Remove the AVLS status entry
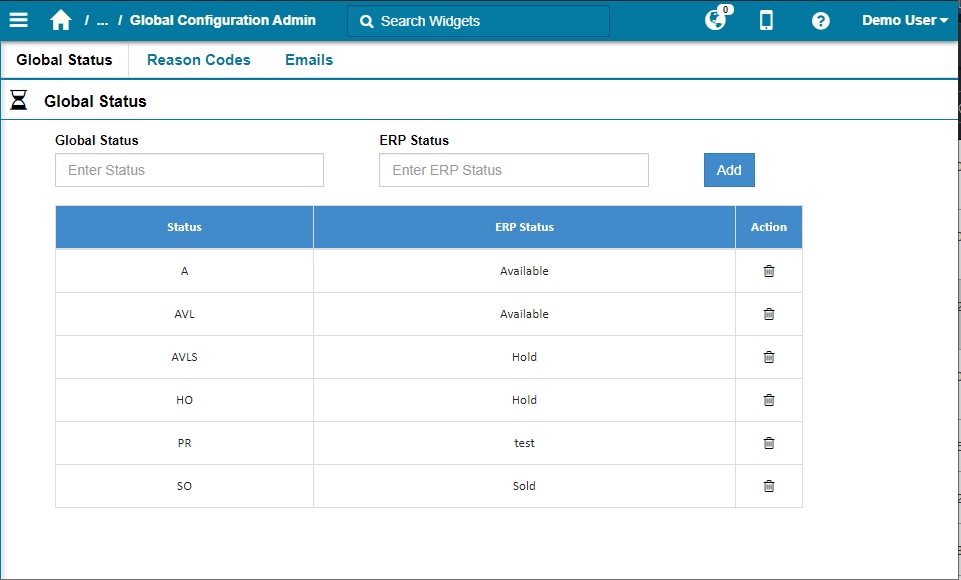Viewport: 961px width, 580px height. (x=768, y=357)
